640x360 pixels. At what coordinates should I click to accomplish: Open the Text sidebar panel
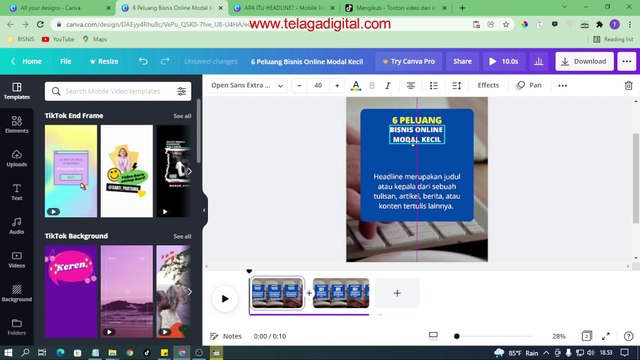click(x=17, y=192)
